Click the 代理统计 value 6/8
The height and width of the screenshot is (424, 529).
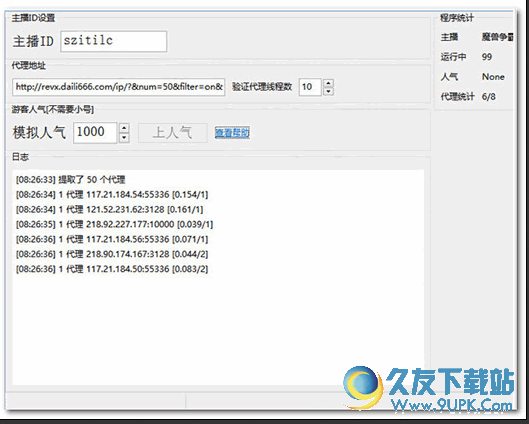coord(489,97)
